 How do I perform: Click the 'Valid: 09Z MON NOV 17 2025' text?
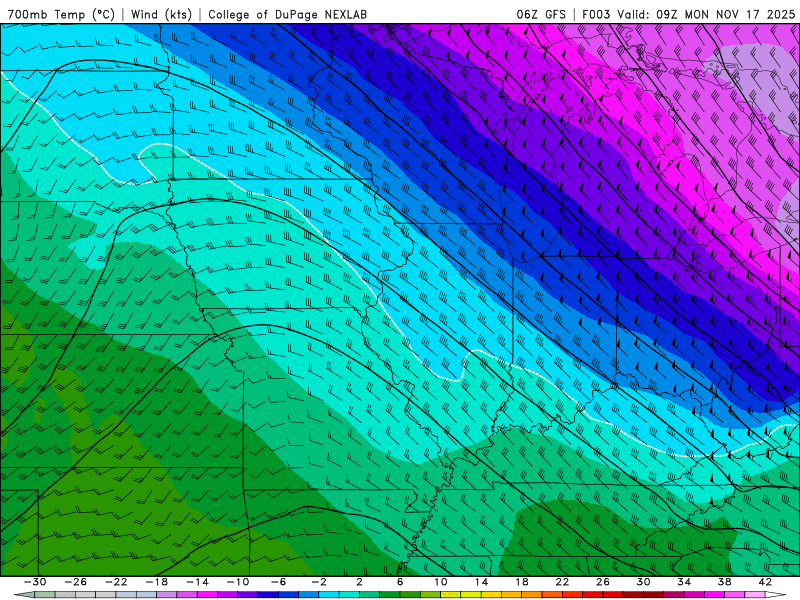coord(706,14)
